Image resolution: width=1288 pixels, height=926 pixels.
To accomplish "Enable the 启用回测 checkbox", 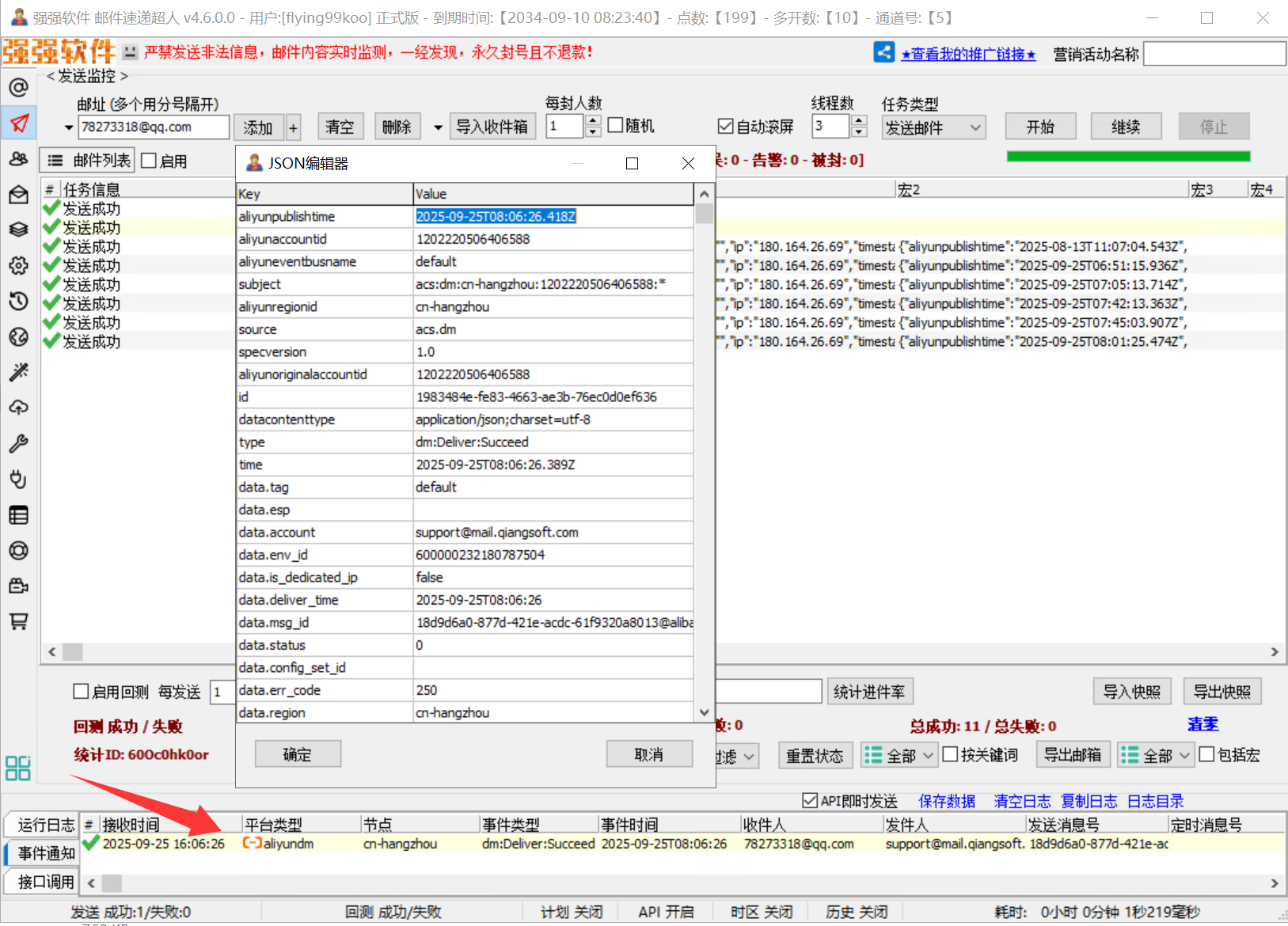I will [81, 692].
